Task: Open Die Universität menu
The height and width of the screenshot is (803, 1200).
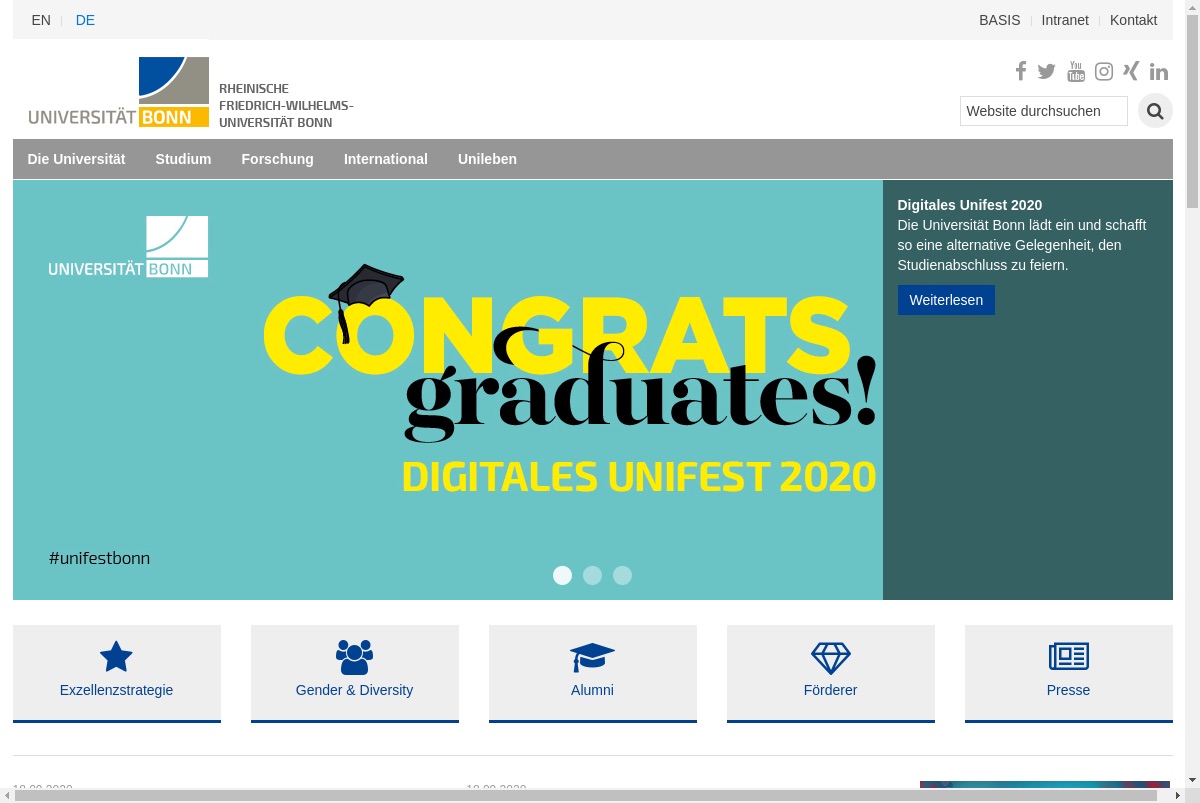Action: coord(76,159)
